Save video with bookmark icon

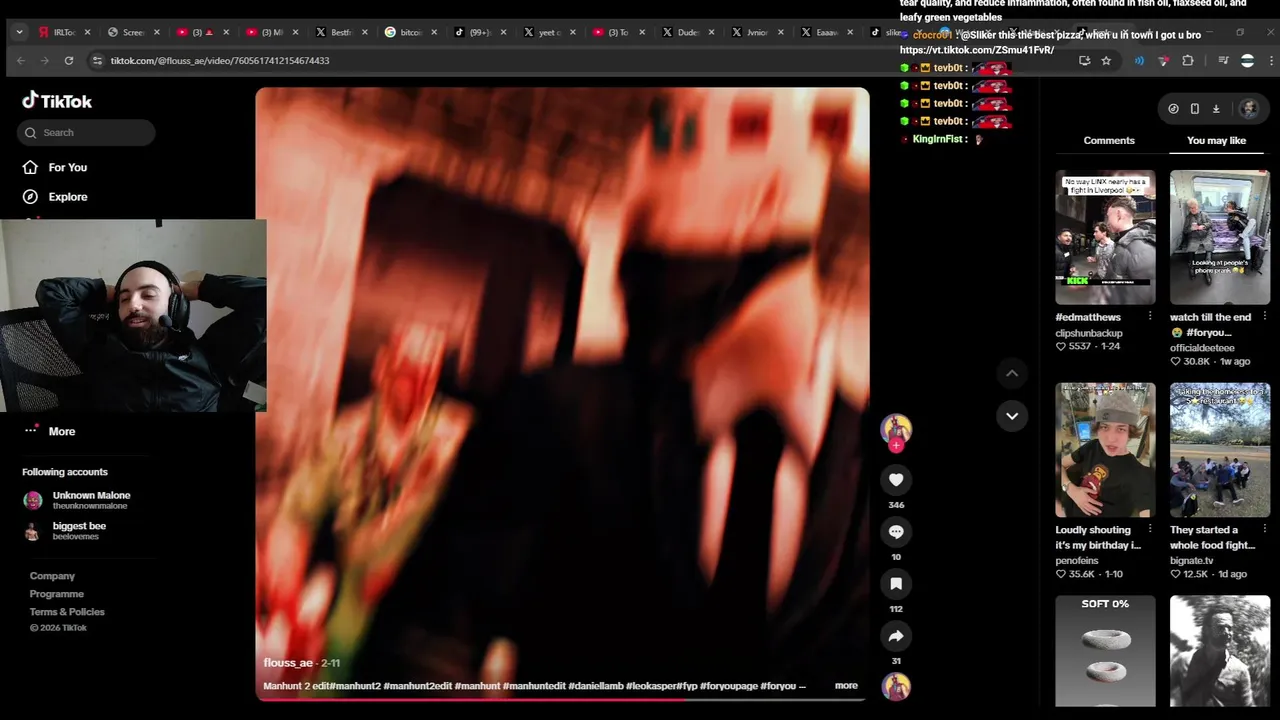896,584
